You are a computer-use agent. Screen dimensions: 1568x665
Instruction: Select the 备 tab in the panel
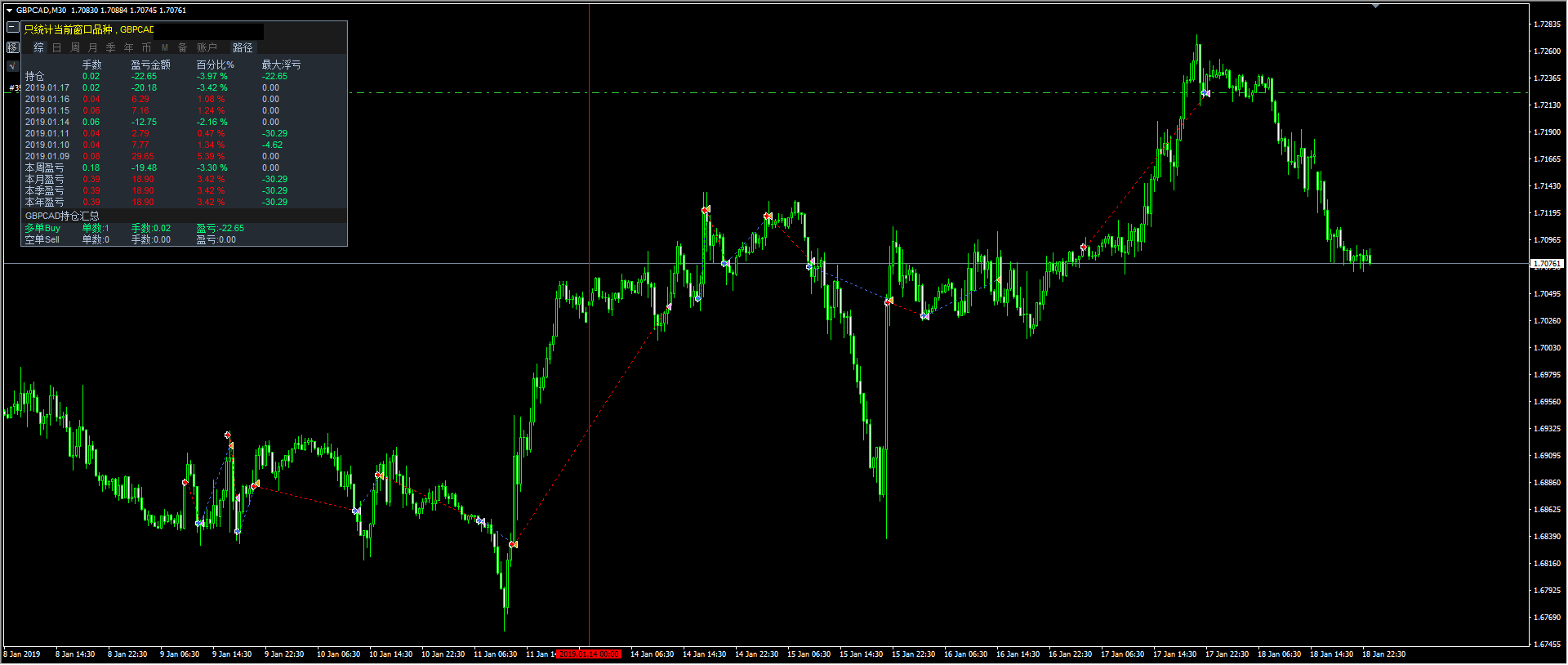click(183, 47)
